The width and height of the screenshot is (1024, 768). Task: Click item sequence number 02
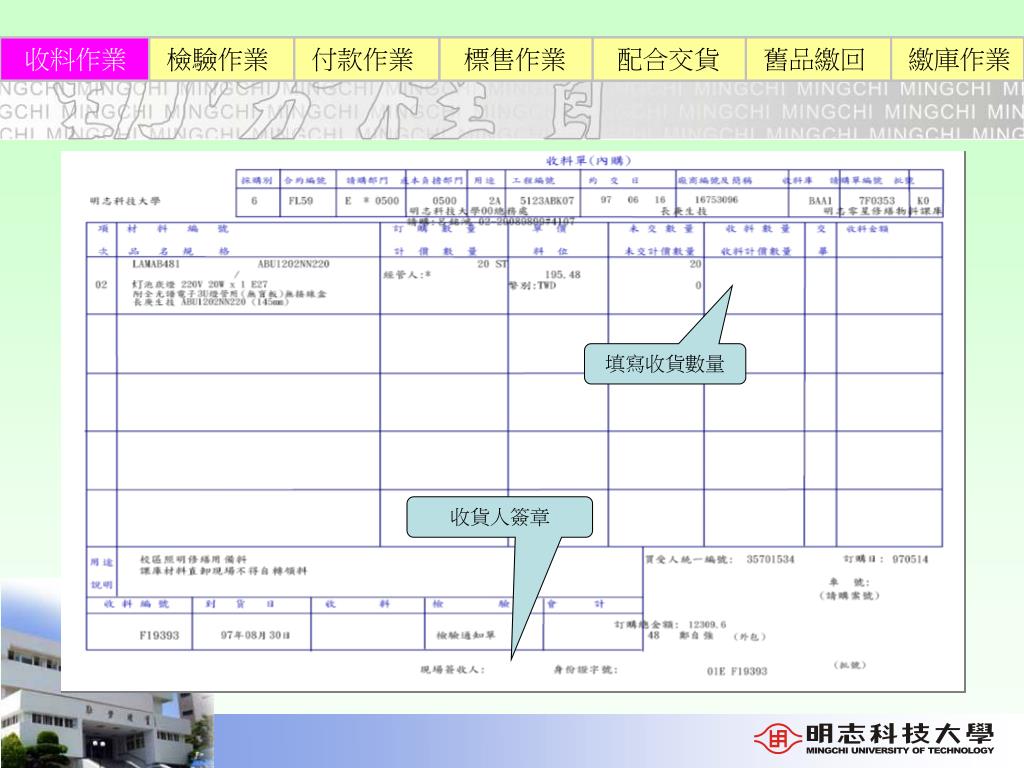click(101, 285)
